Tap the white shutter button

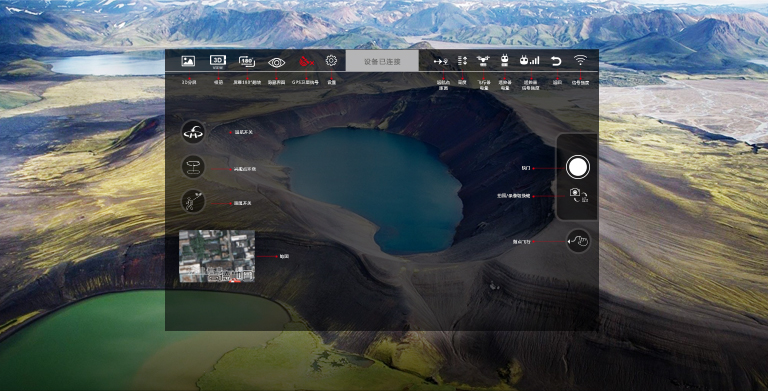click(578, 167)
